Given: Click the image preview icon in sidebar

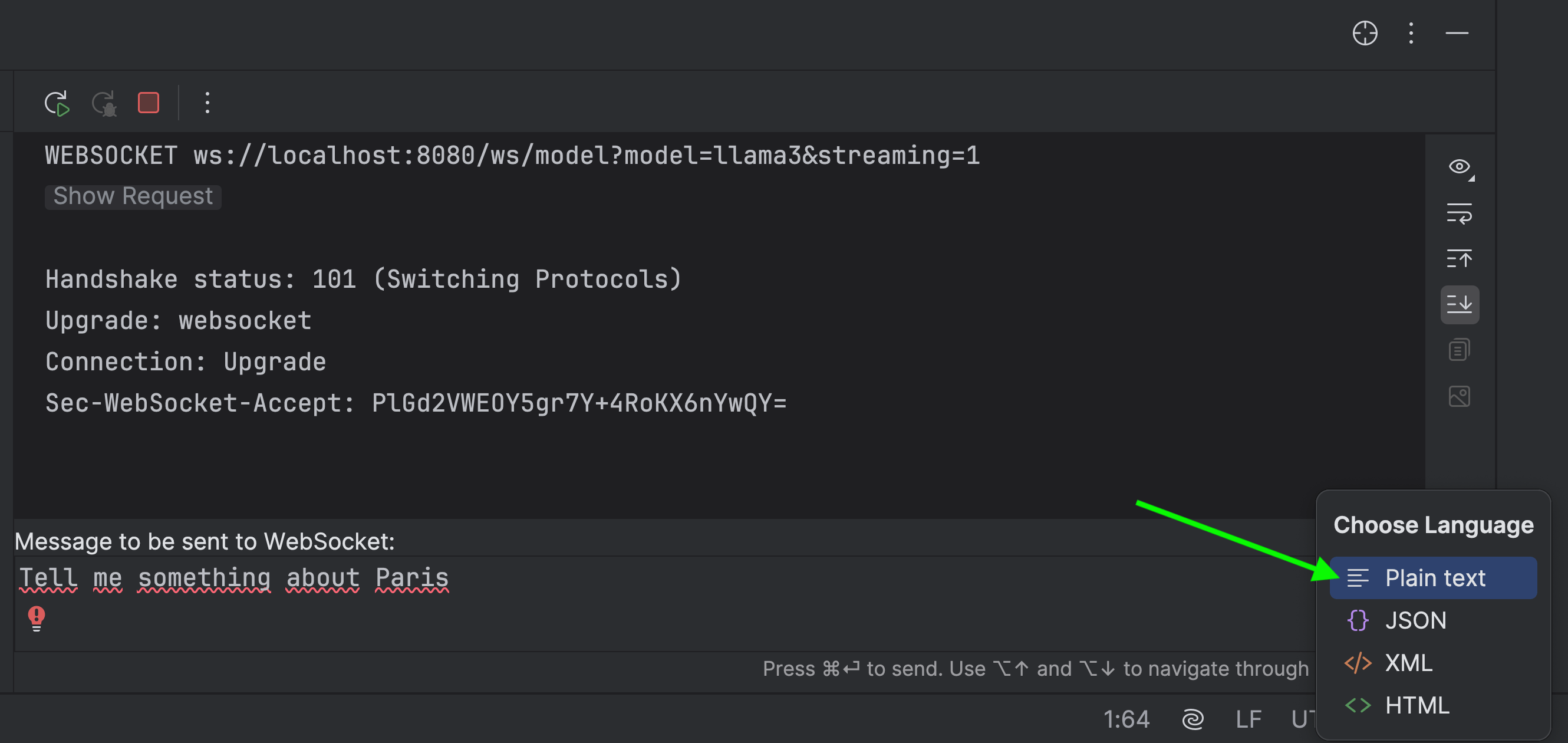Looking at the screenshot, I should point(1460,396).
